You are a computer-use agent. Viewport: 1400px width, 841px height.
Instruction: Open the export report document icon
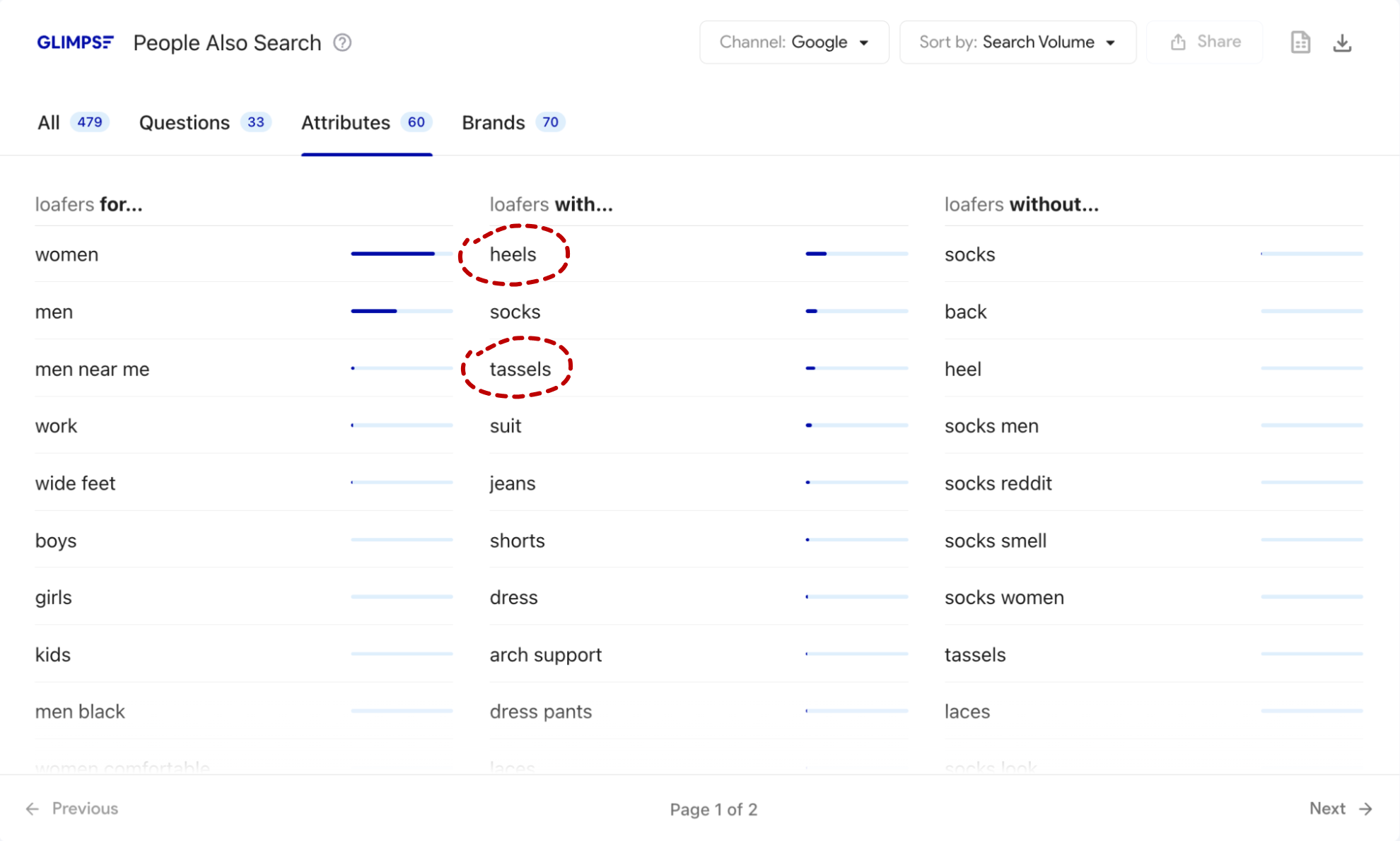click(x=1300, y=42)
